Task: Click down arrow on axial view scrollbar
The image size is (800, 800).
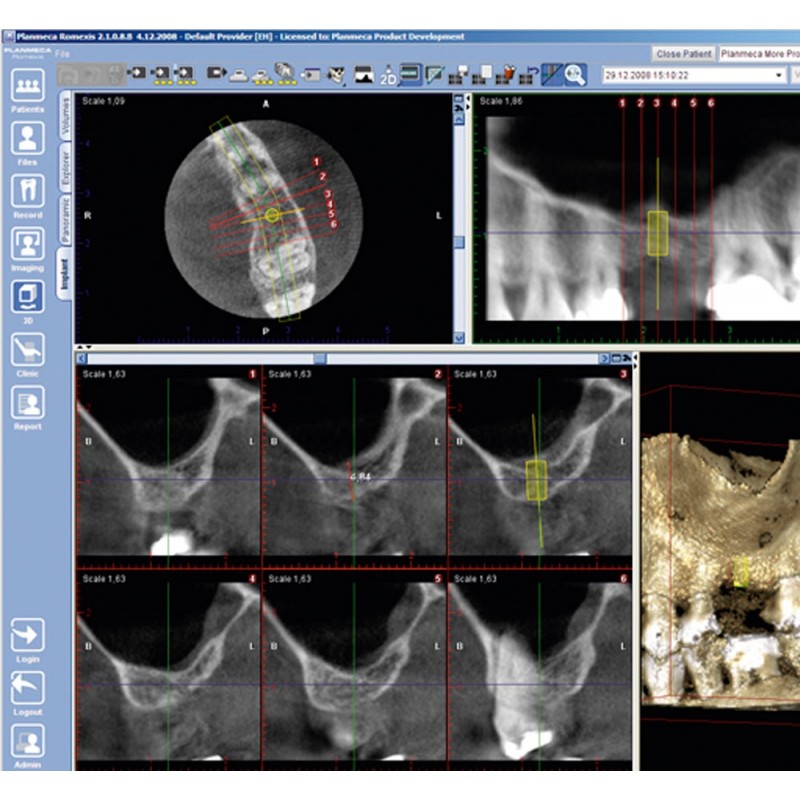Action: (459, 338)
